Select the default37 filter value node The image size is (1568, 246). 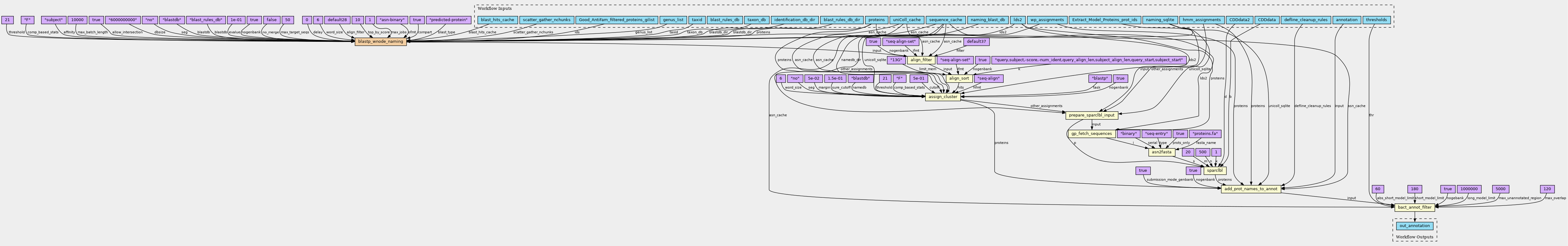pos(976,41)
